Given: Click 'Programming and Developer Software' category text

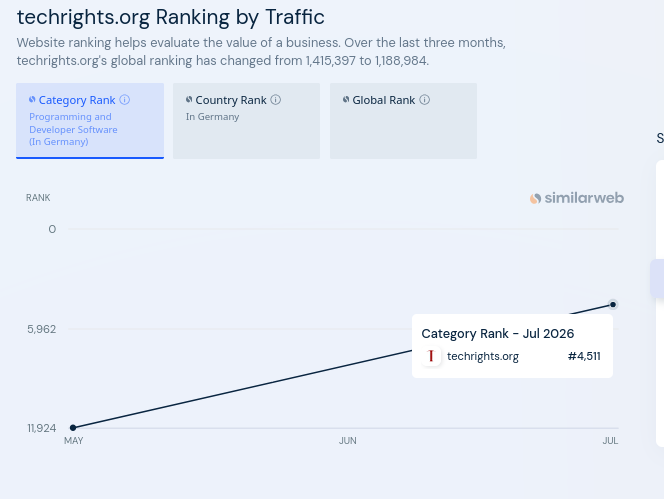Looking at the screenshot, I should (73, 123).
